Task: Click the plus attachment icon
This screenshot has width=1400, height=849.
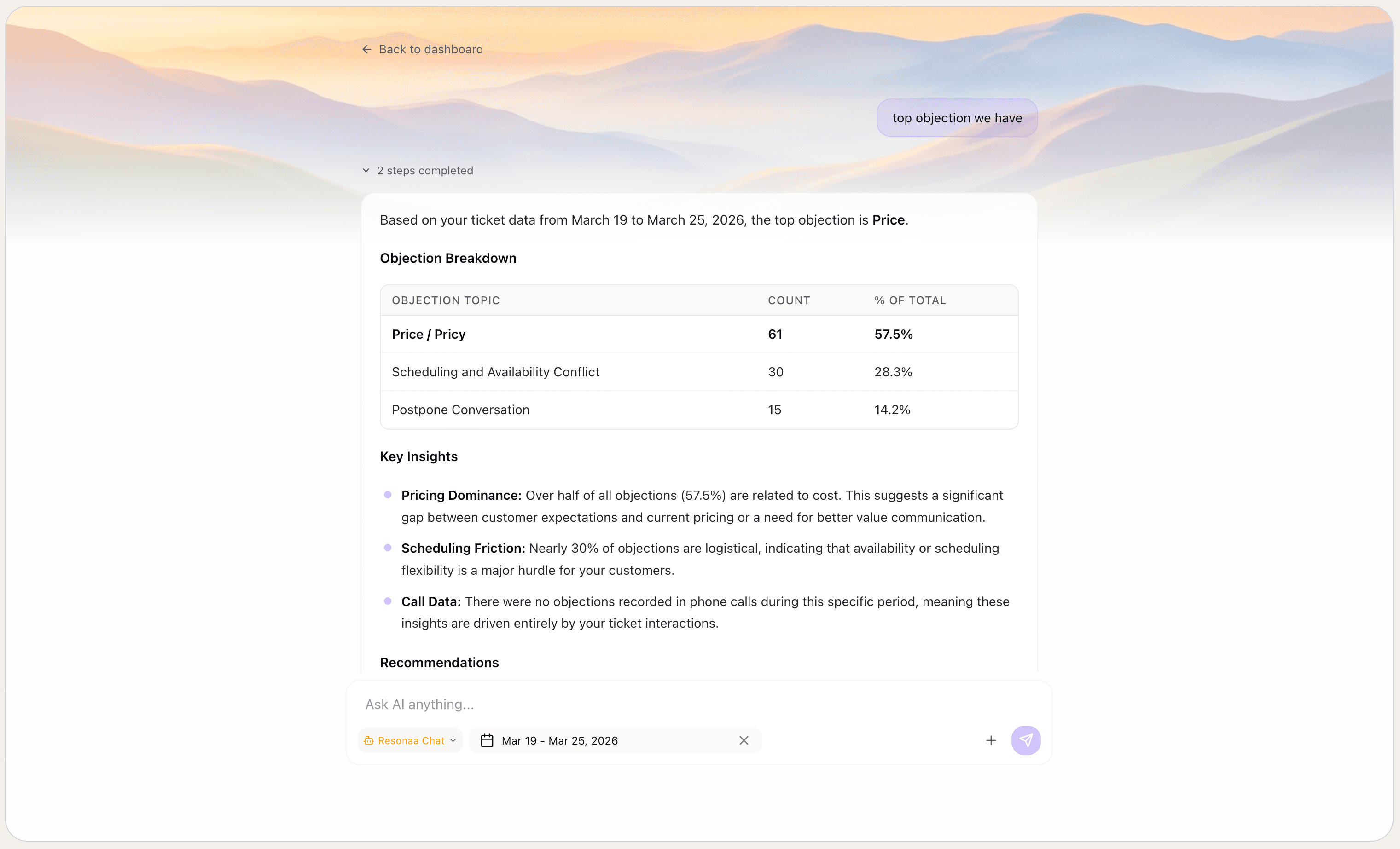Action: (x=991, y=740)
